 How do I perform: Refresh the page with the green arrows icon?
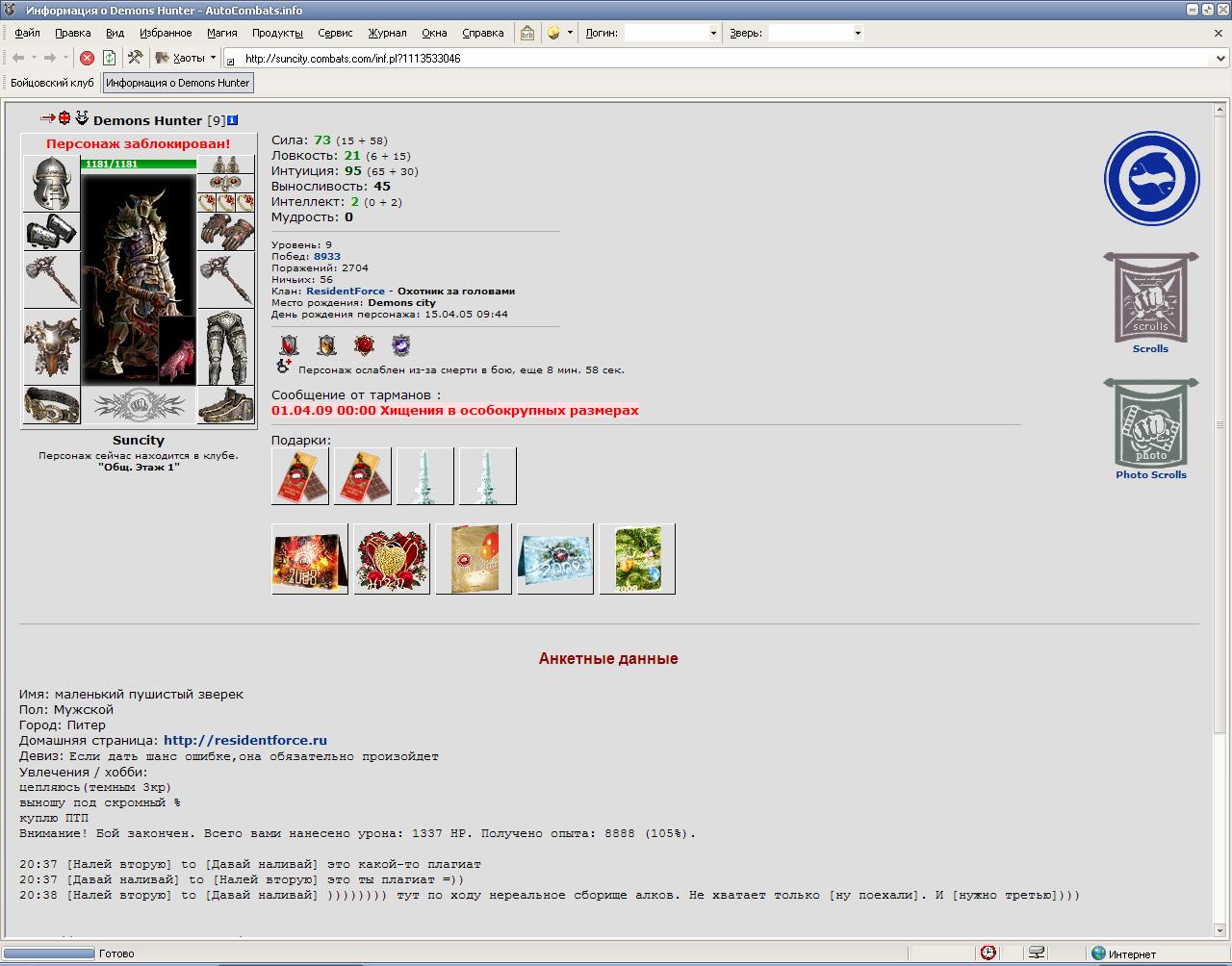pyautogui.click(x=110, y=58)
